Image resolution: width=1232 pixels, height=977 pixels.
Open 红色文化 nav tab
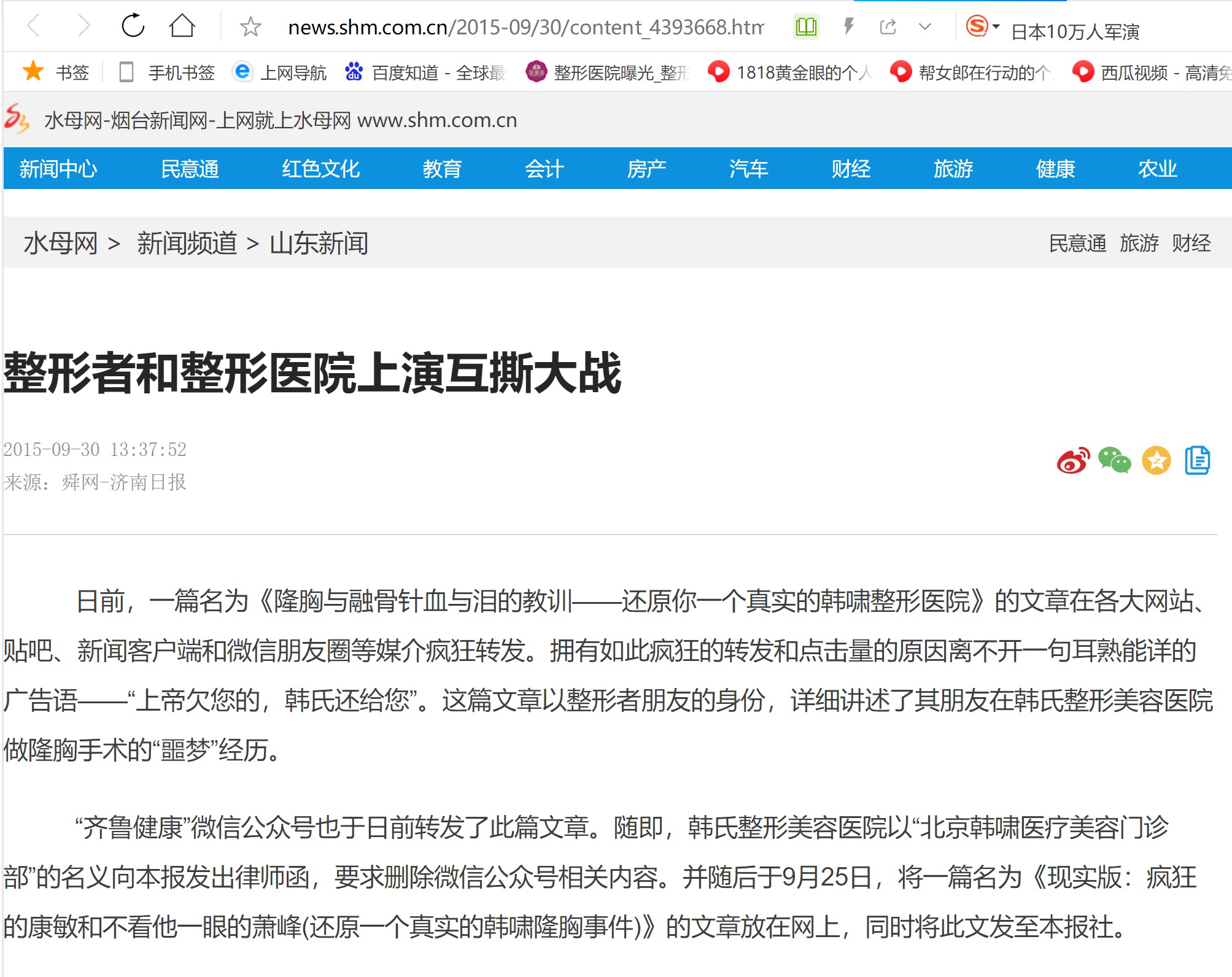pyautogui.click(x=320, y=169)
